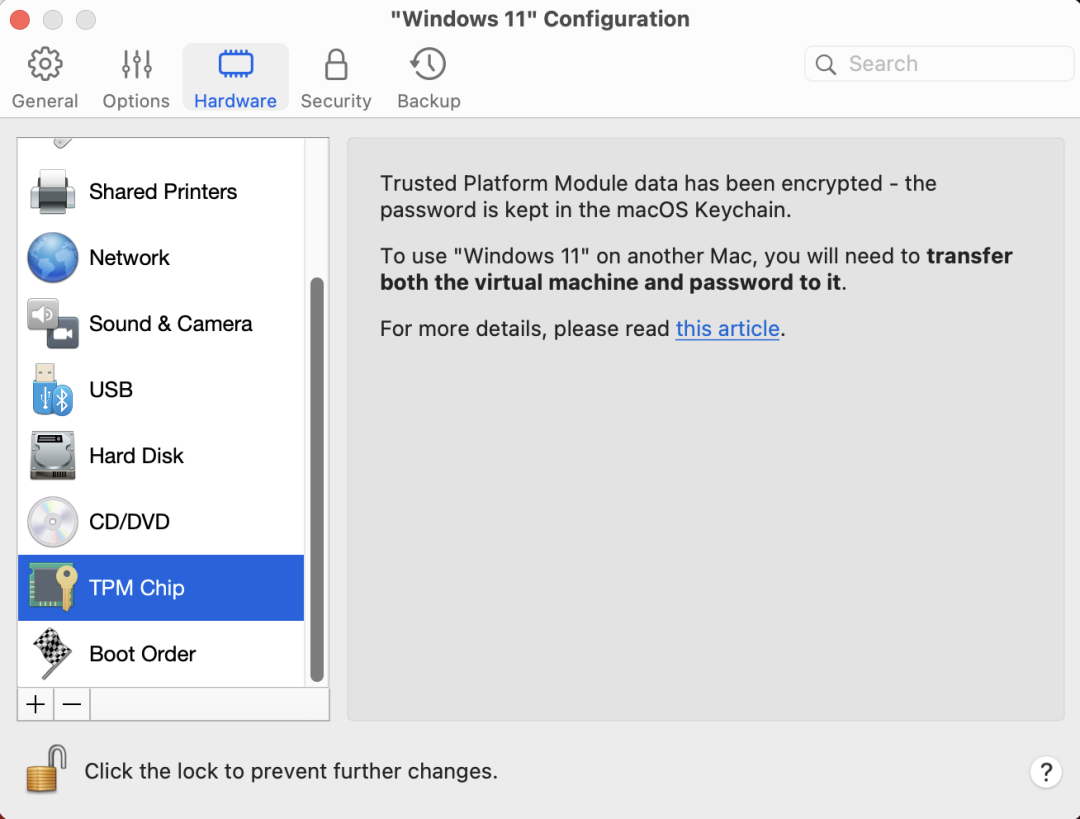Image resolution: width=1080 pixels, height=819 pixels.
Task: Open help with the question mark button
Action: tap(1046, 771)
